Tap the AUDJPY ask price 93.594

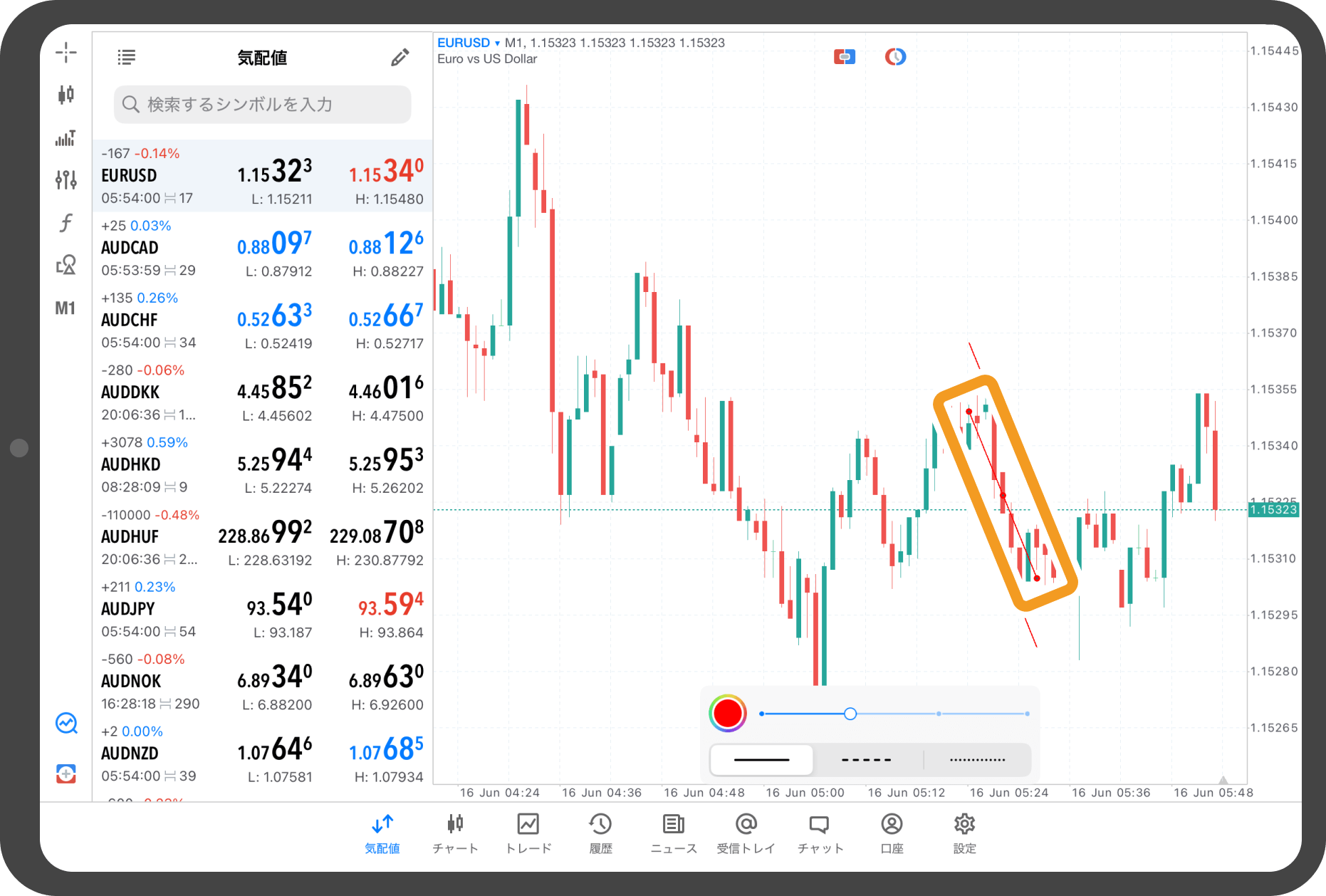[391, 605]
